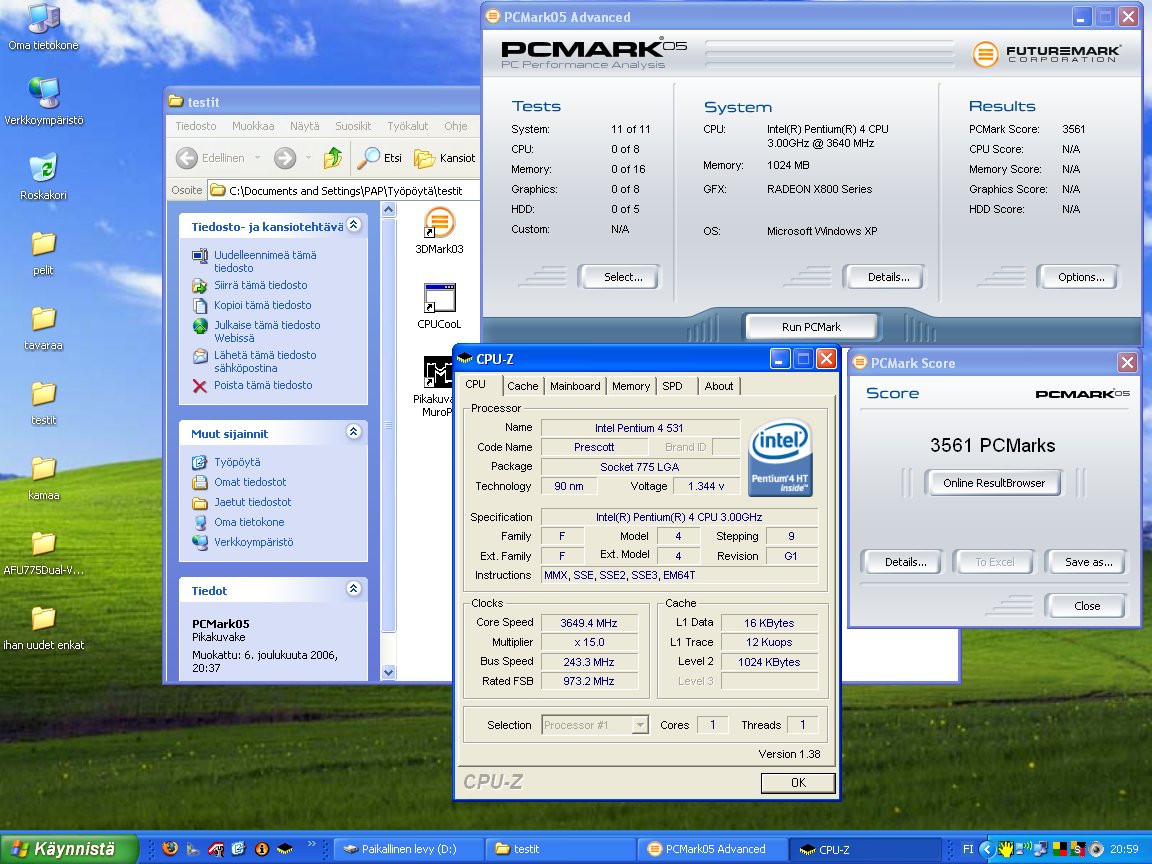Click the yellow hand tray icon
The height and width of the screenshot is (864, 1152).
click(1005, 849)
